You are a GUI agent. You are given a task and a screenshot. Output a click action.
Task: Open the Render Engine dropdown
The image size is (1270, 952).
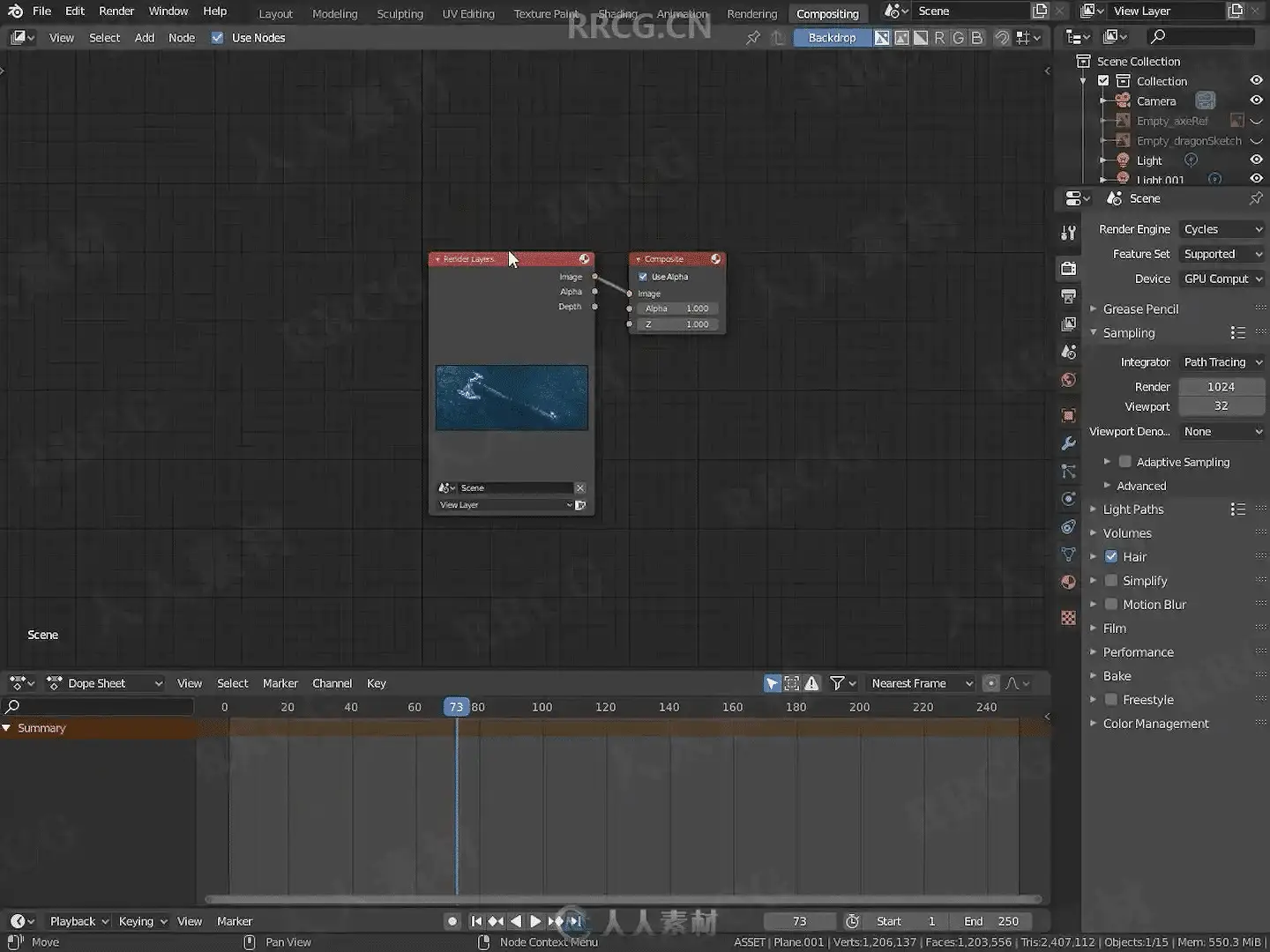(x=1222, y=229)
